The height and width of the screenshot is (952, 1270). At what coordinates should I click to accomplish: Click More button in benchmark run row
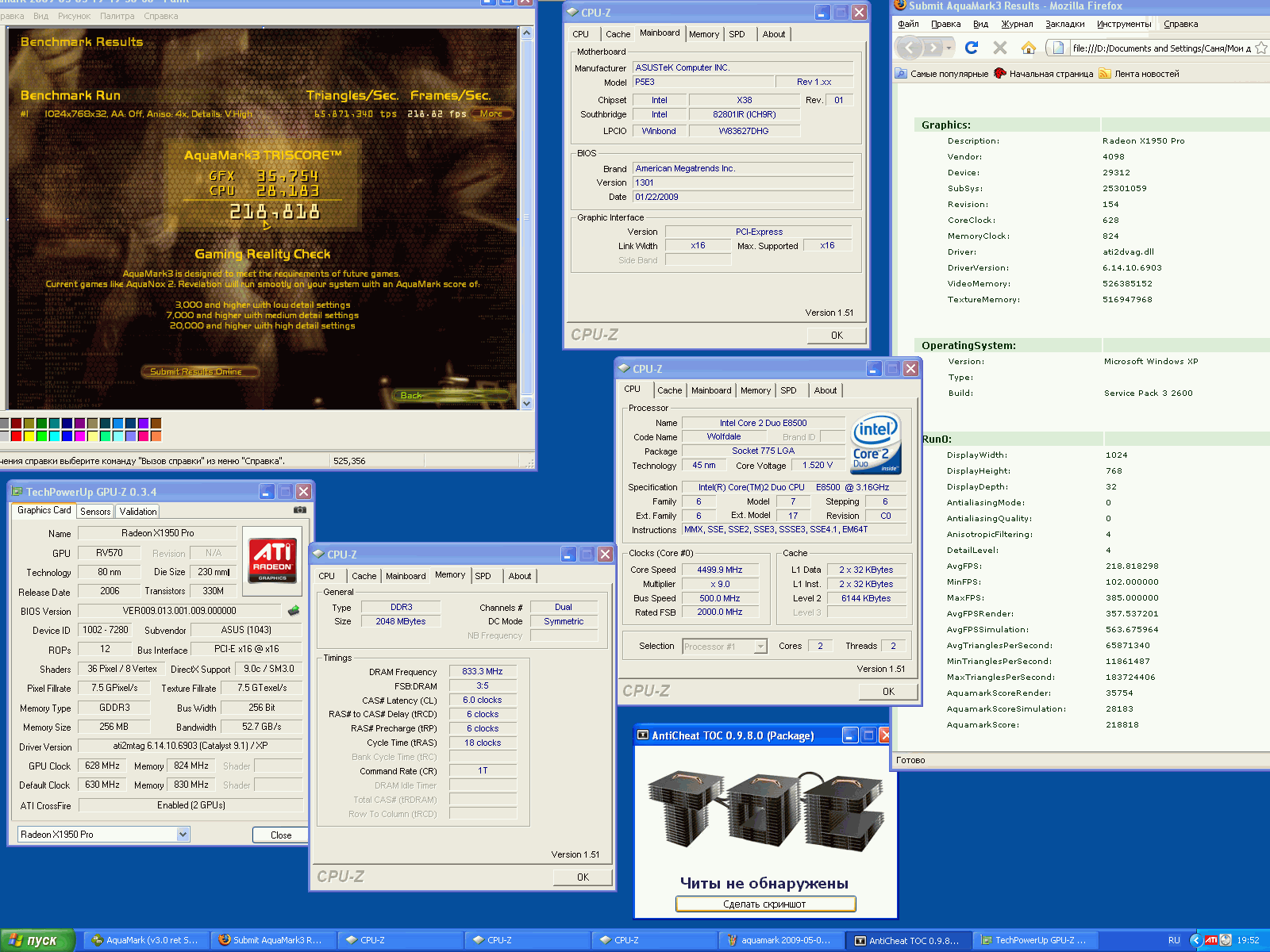tap(491, 113)
